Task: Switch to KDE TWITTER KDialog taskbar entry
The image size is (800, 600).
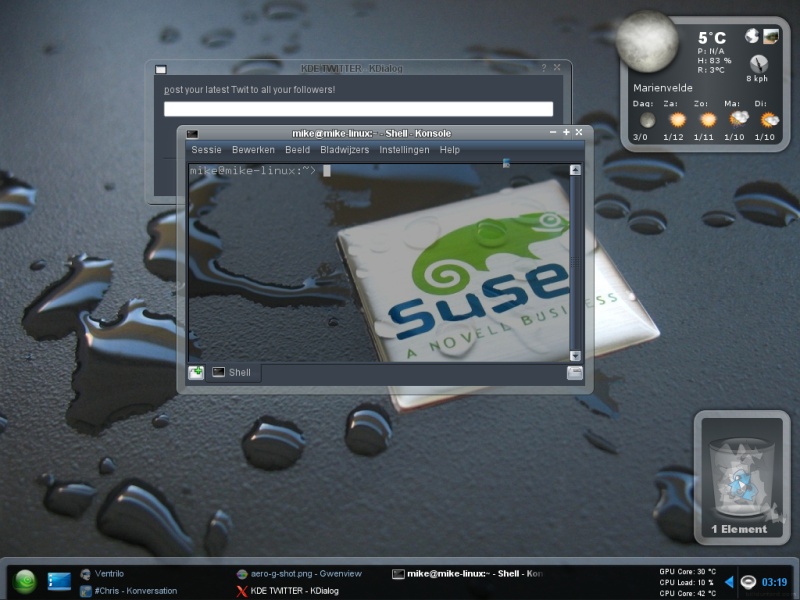Action: [287, 591]
